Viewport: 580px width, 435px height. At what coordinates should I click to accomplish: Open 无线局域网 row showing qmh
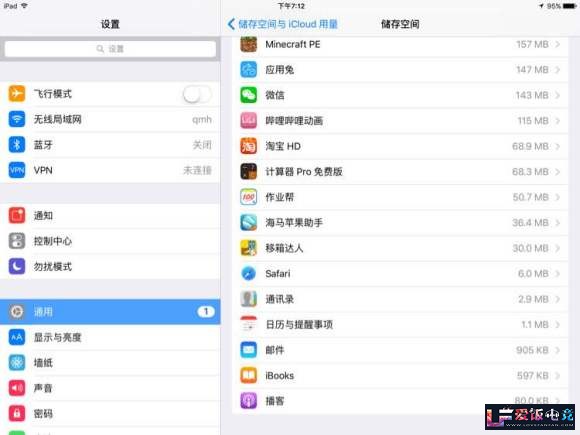[110, 119]
